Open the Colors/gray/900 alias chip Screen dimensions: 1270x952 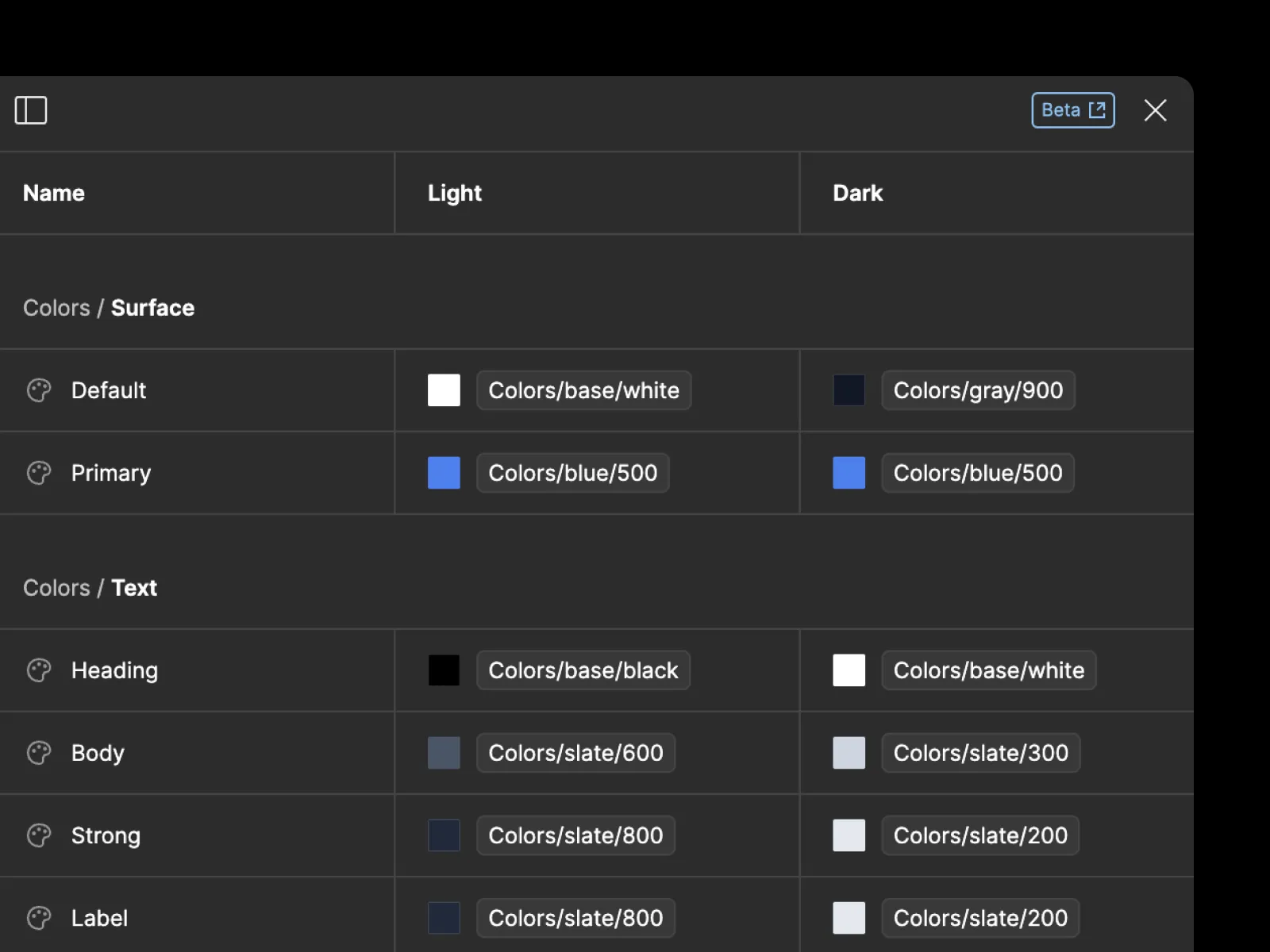tap(978, 390)
